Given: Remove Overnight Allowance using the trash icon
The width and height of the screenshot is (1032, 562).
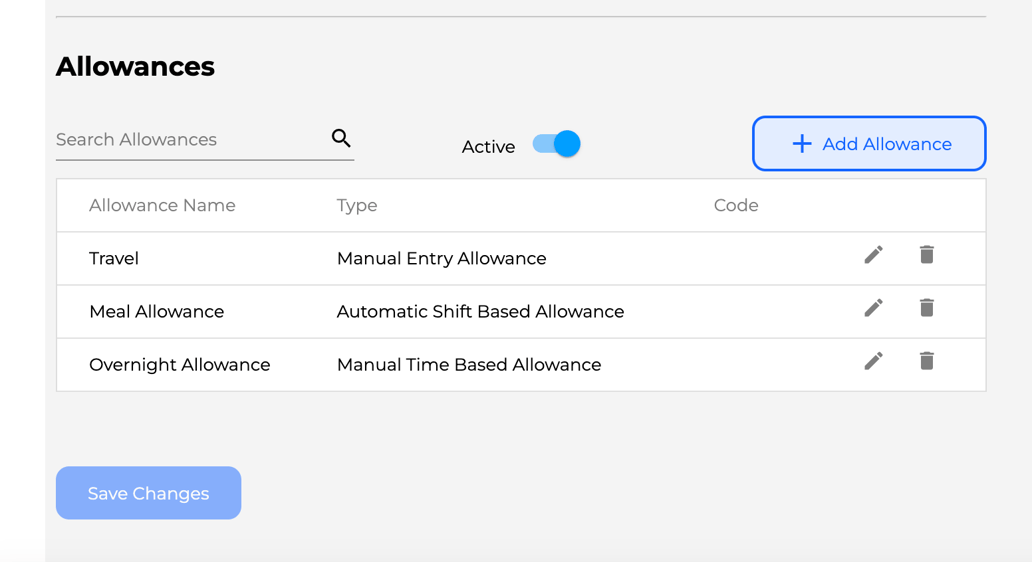Looking at the screenshot, I should click(x=927, y=361).
